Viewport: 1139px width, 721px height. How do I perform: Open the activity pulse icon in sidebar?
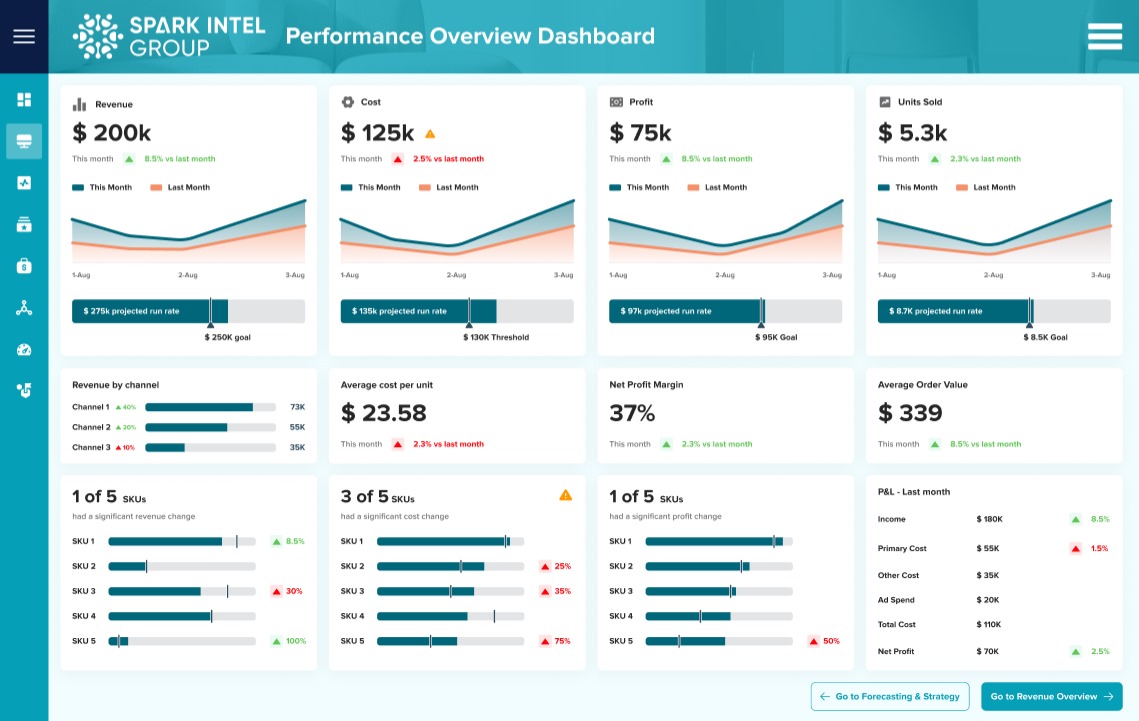click(24, 183)
